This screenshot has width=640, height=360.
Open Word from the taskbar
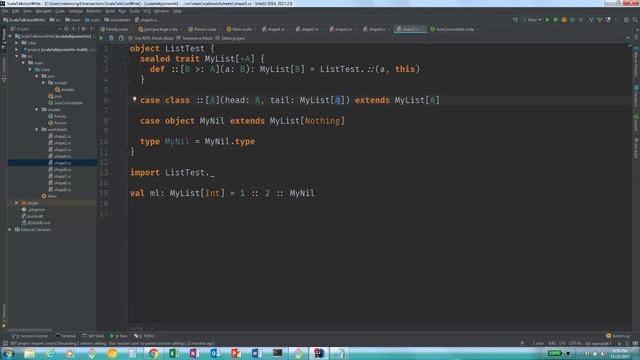pyautogui.click(x=257, y=353)
